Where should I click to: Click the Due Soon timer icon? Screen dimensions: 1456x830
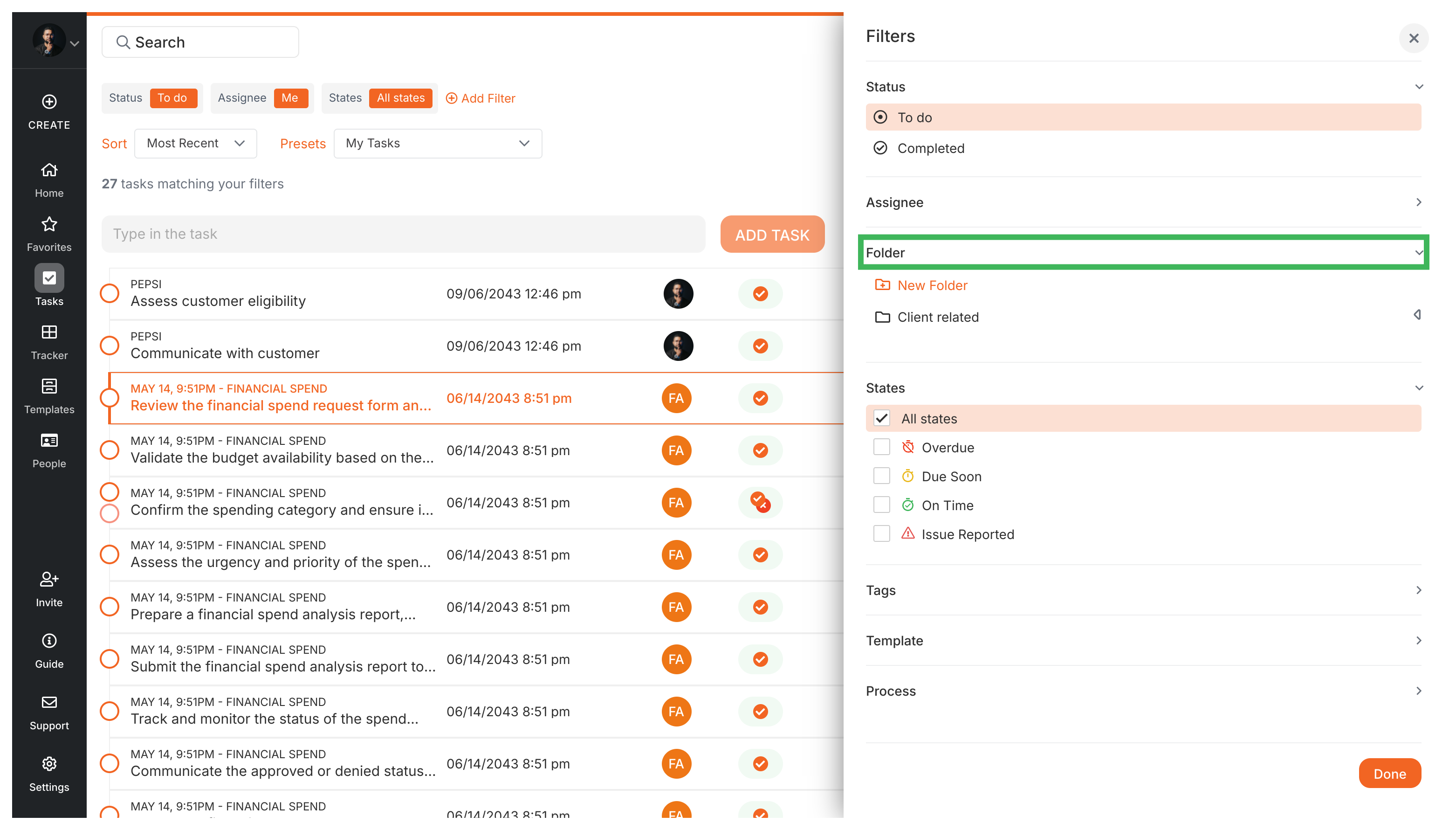(x=907, y=476)
